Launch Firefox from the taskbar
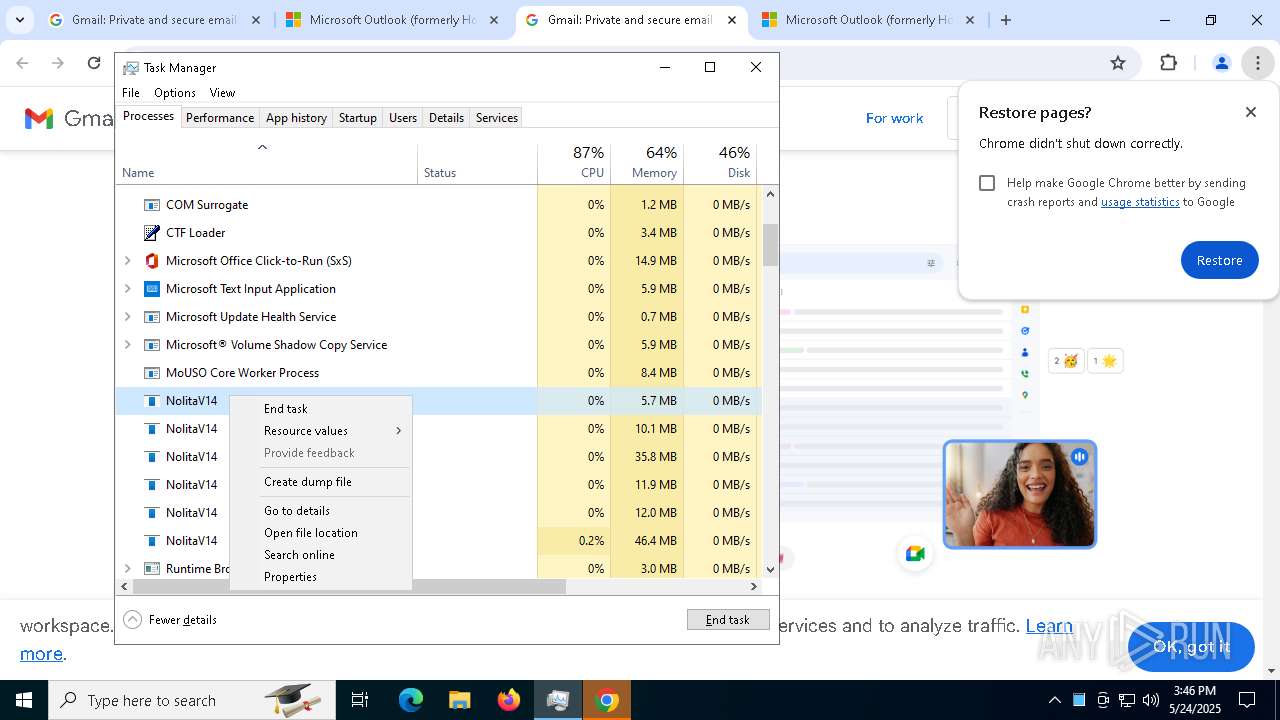 click(509, 700)
